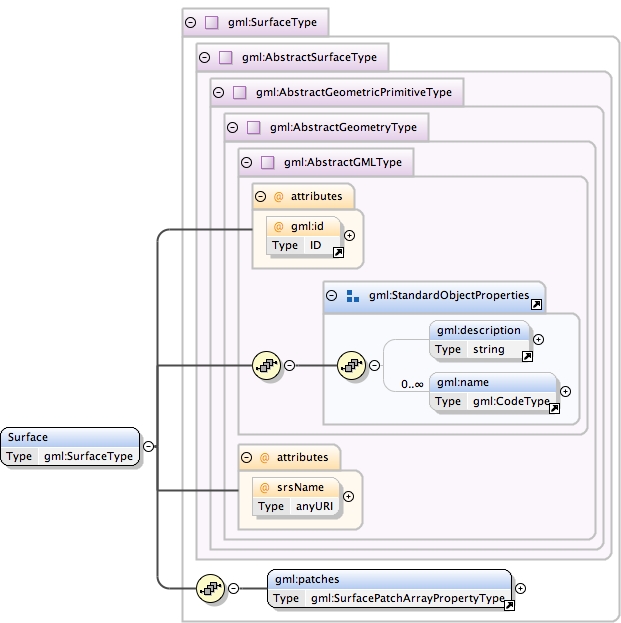621x623 pixels.
Task: Expand the srsName attribute
Action: click(348, 496)
